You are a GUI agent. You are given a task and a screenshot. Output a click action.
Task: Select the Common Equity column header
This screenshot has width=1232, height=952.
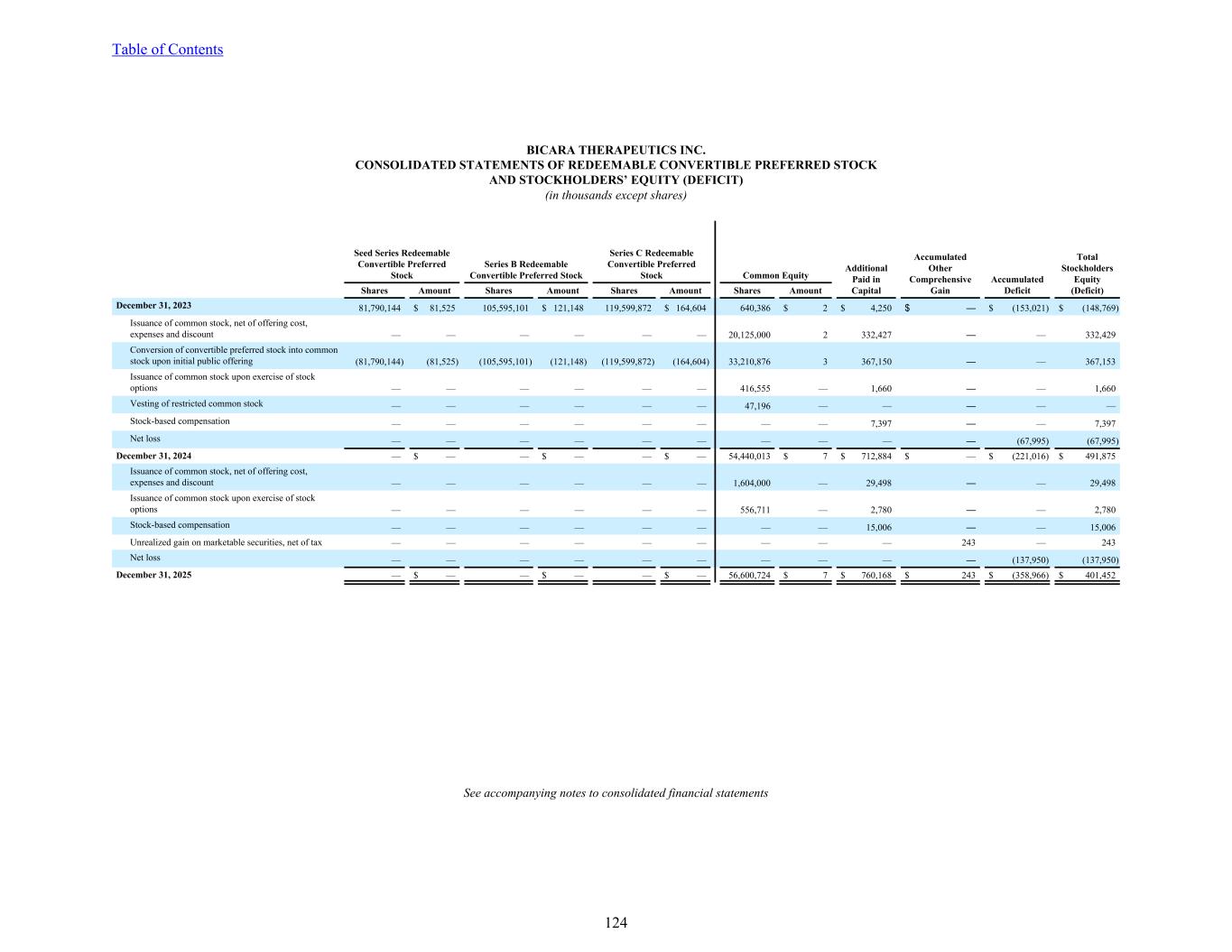[775, 276]
